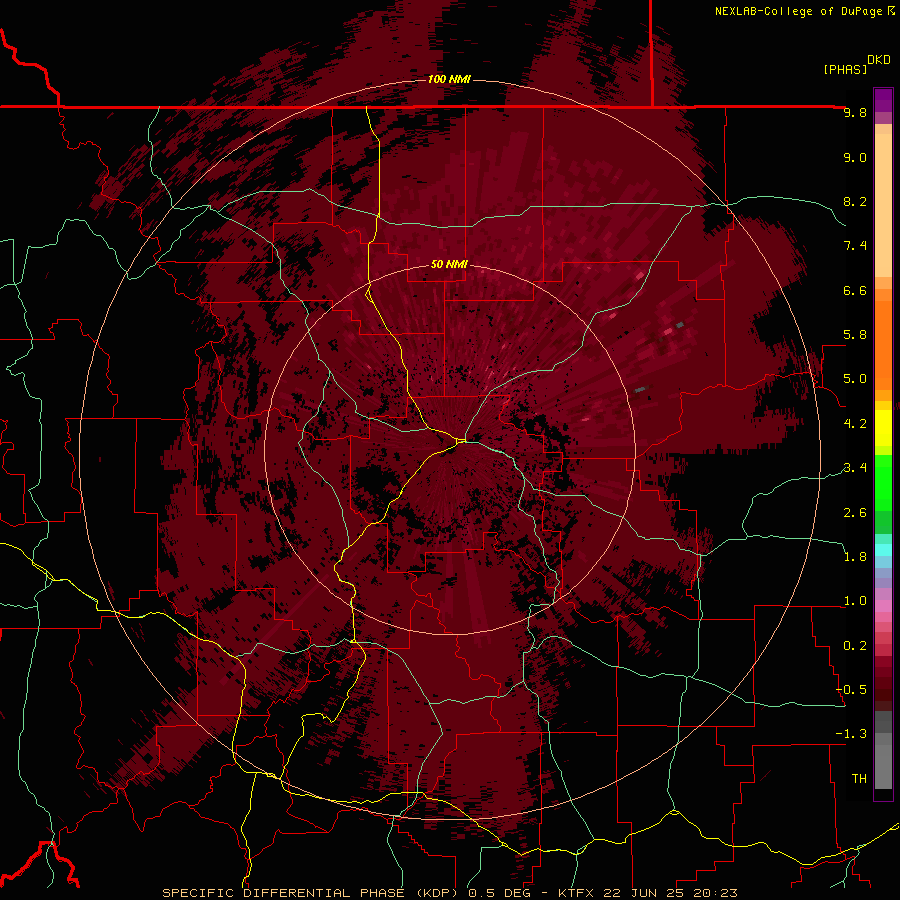This screenshot has width=900, height=900.
Task: Pick the yellow color bar segment
Action: click(x=883, y=428)
